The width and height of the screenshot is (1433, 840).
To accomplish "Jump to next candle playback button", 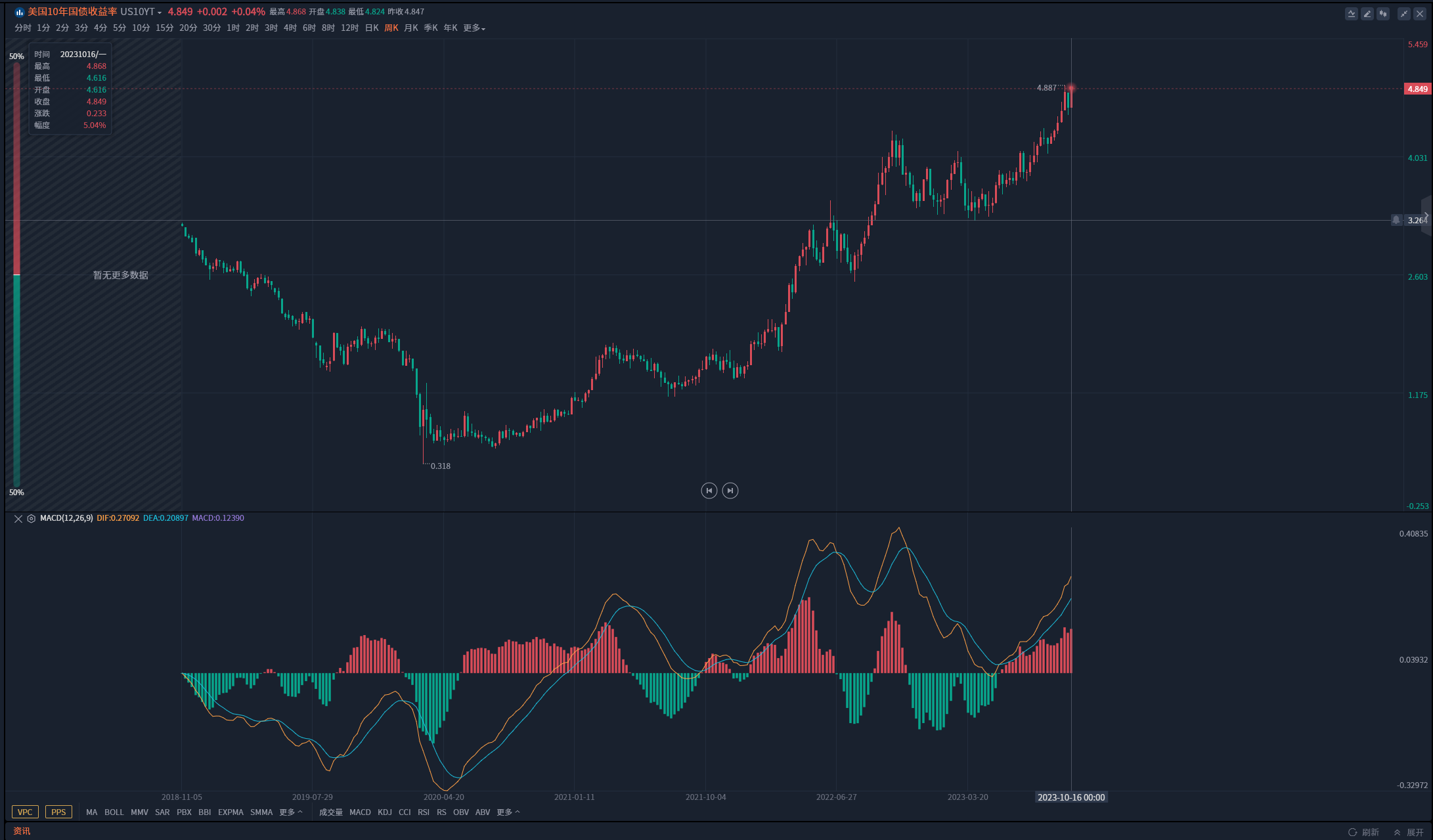I will point(730,491).
